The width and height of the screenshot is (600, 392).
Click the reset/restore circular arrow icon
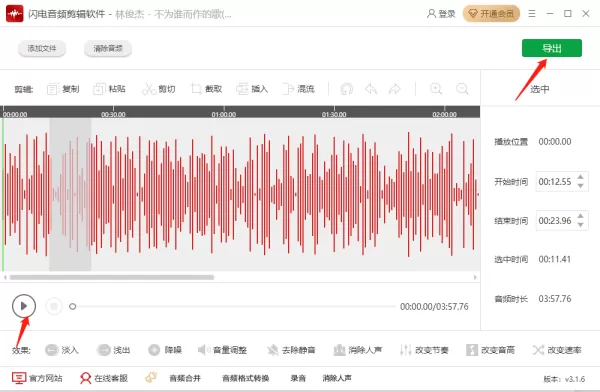tap(347, 89)
